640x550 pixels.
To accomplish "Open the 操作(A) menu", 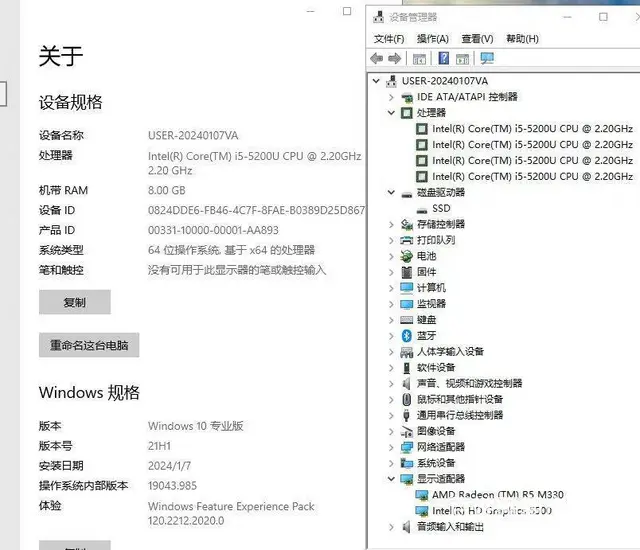I will 433,39.
